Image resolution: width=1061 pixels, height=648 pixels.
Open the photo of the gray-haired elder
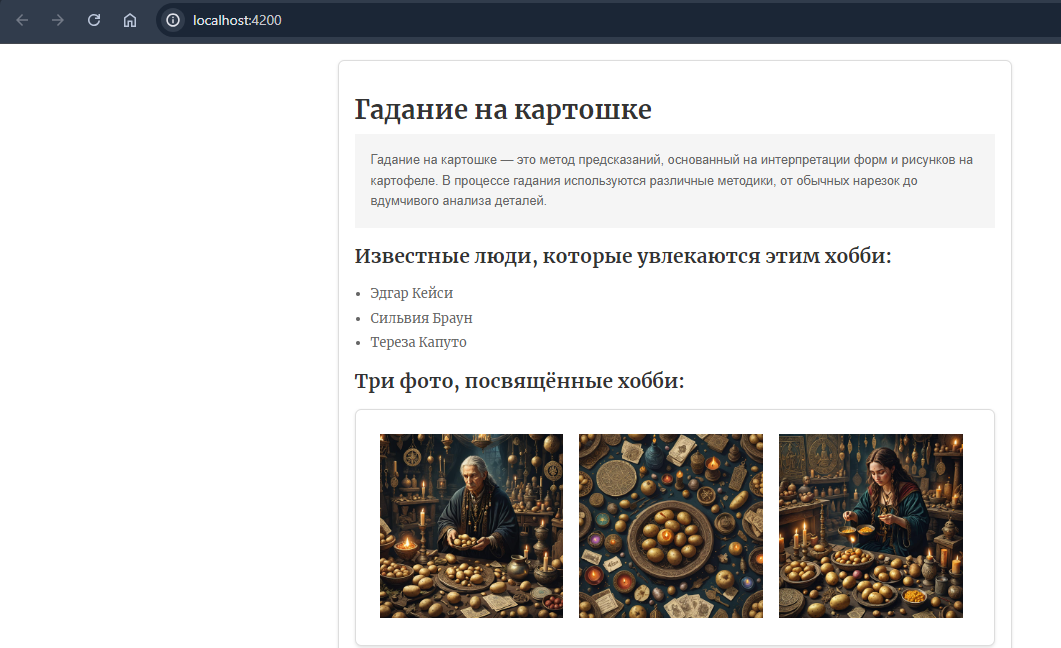(471, 525)
